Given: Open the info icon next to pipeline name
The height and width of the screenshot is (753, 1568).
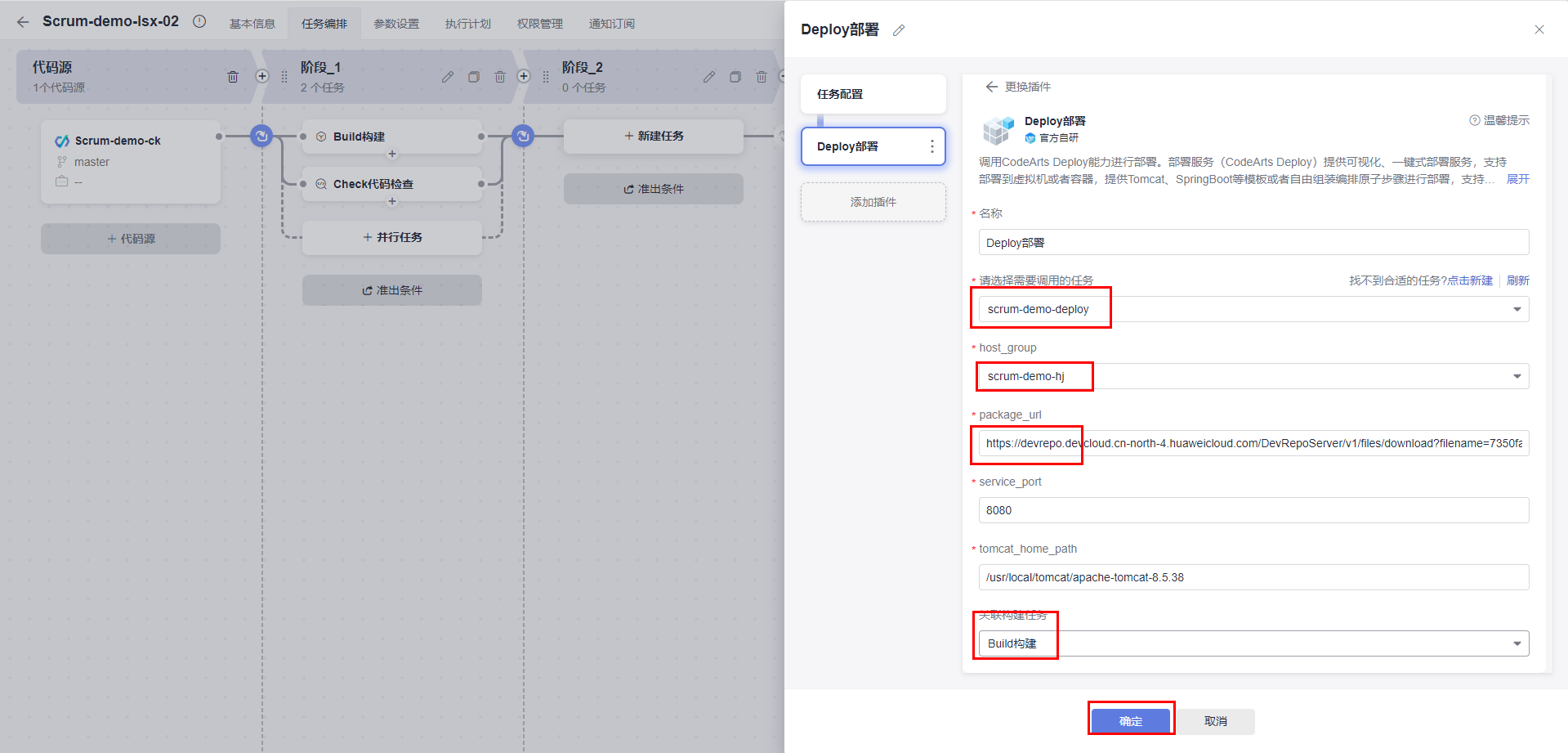Looking at the screenshot, I should pos(199,21).
